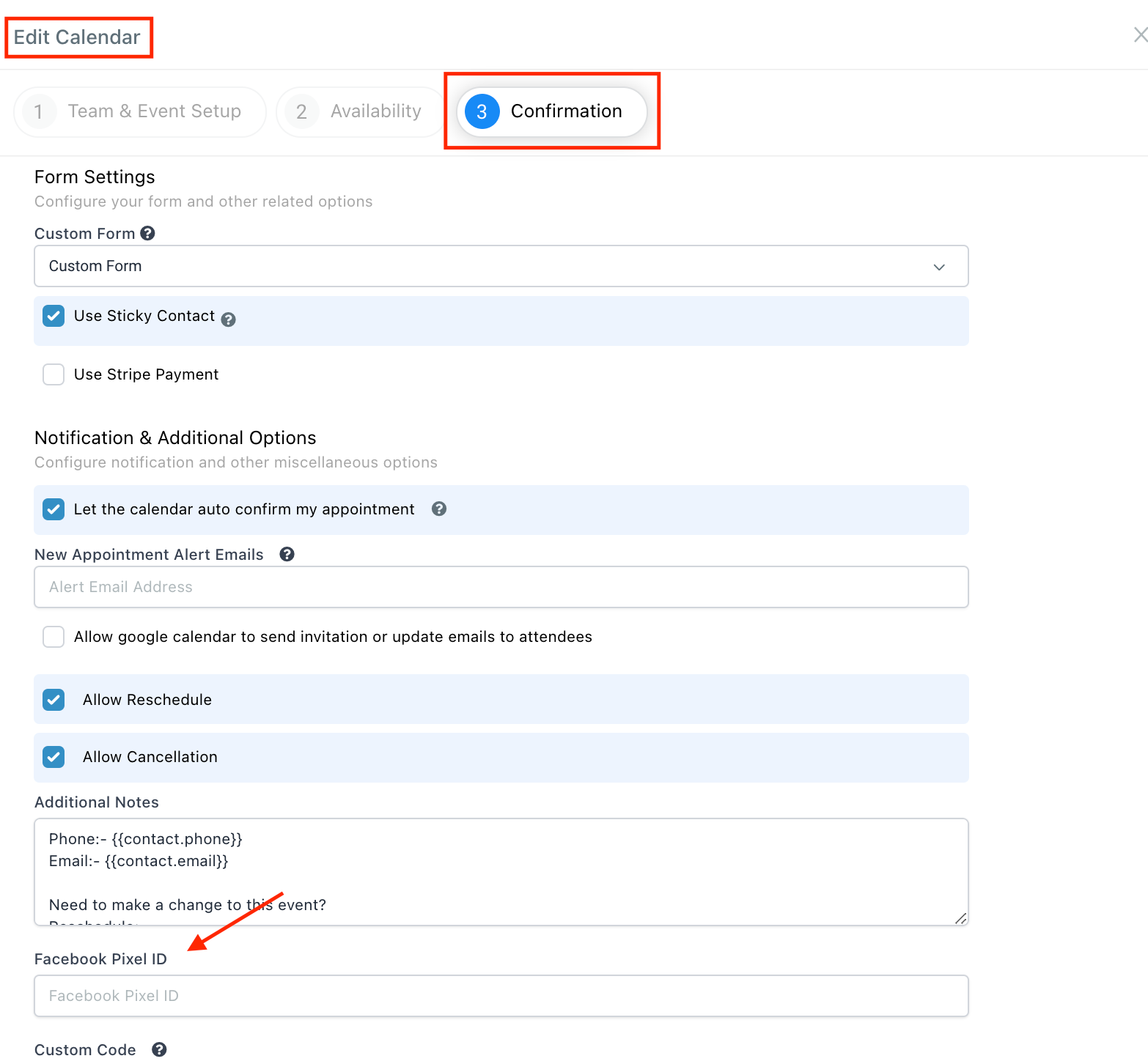Click help icon beside Custom Code
1148x1064 pixels.
point(159,1049)
